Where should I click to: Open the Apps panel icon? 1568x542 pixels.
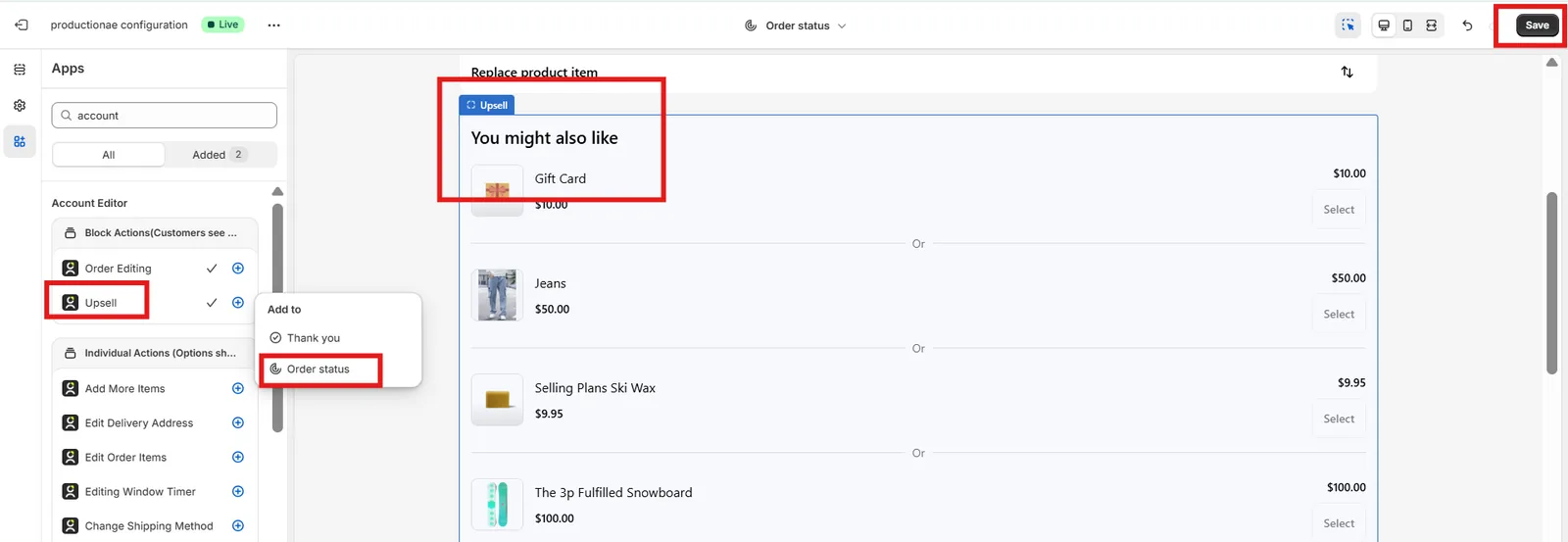click(20, 141)
